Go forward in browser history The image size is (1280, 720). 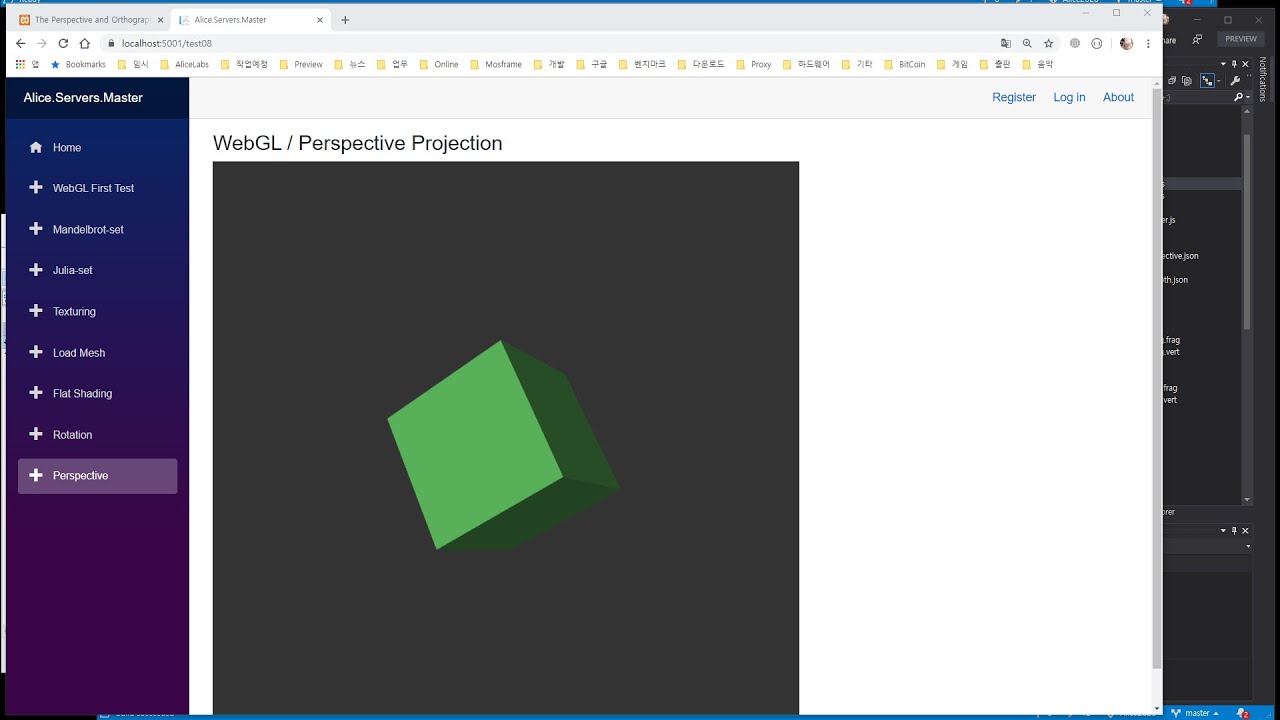point(42,43)
